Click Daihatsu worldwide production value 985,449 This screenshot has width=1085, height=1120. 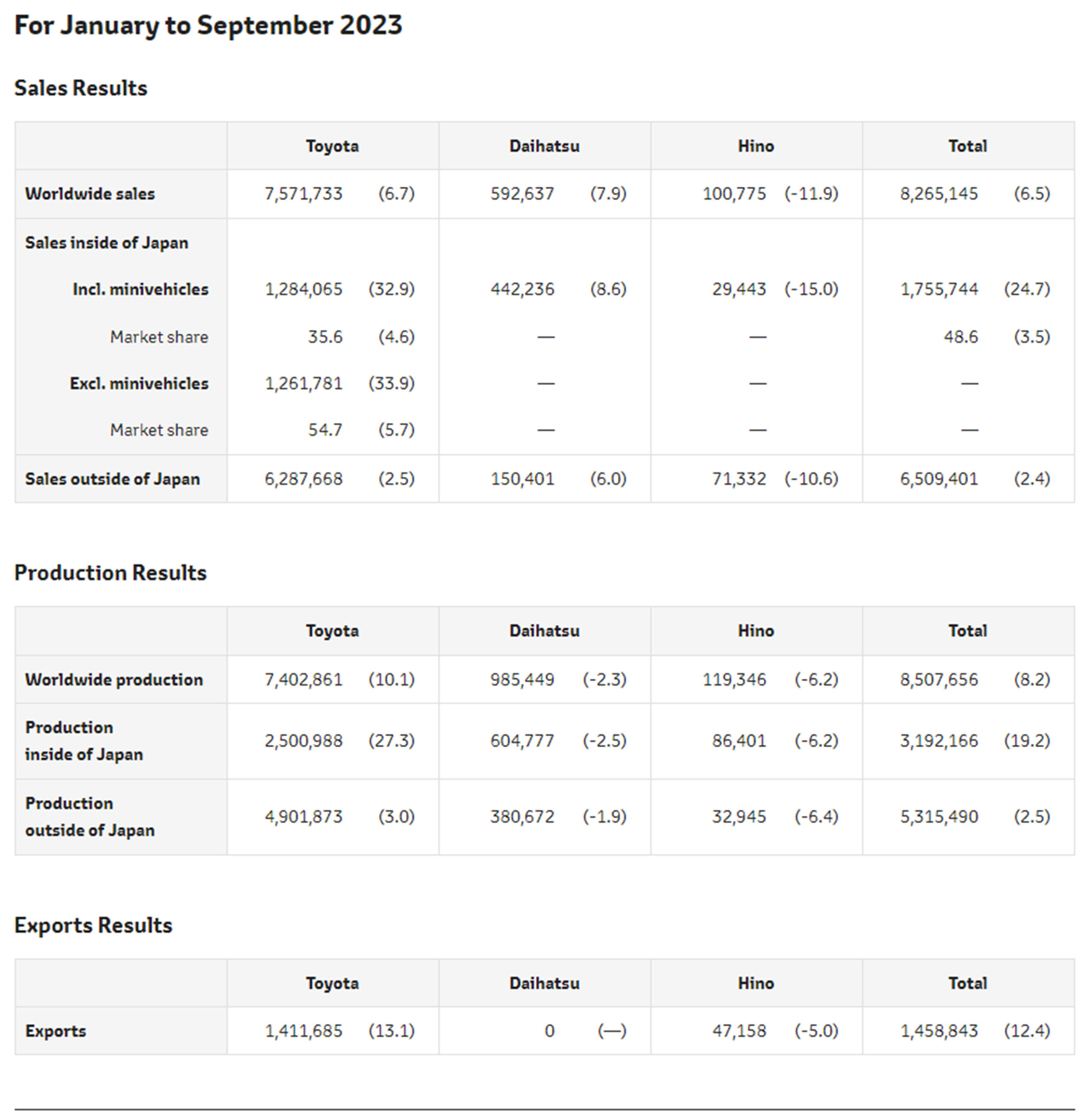pos(522,679)
